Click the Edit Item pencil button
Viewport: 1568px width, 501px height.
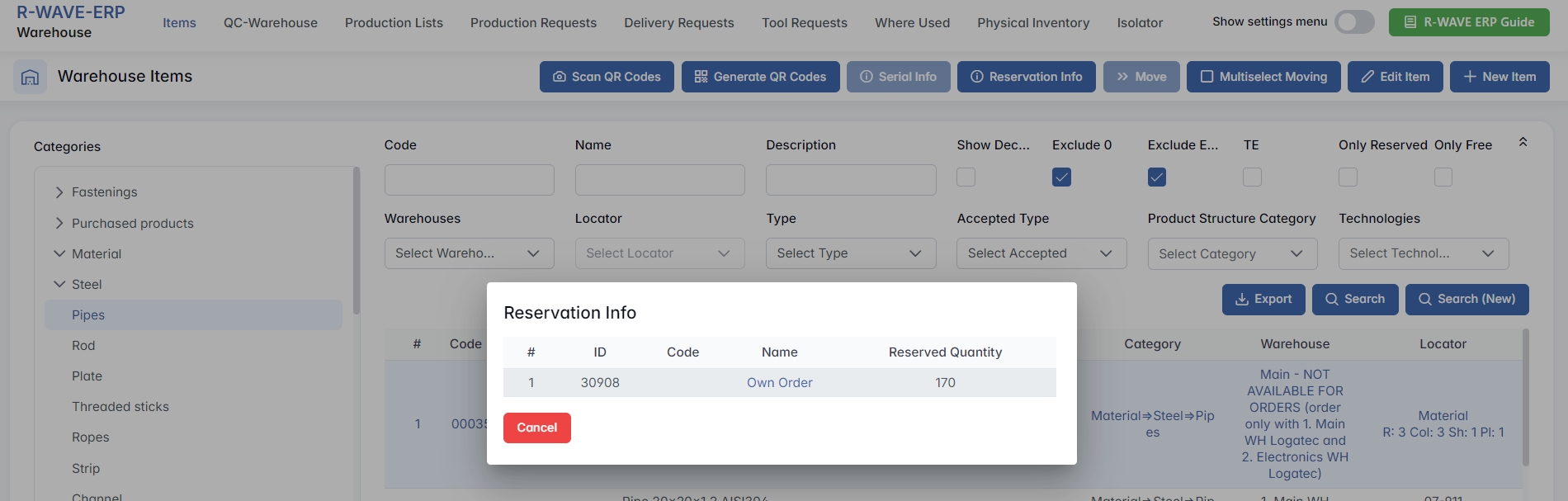click(x=1395, y=77)
